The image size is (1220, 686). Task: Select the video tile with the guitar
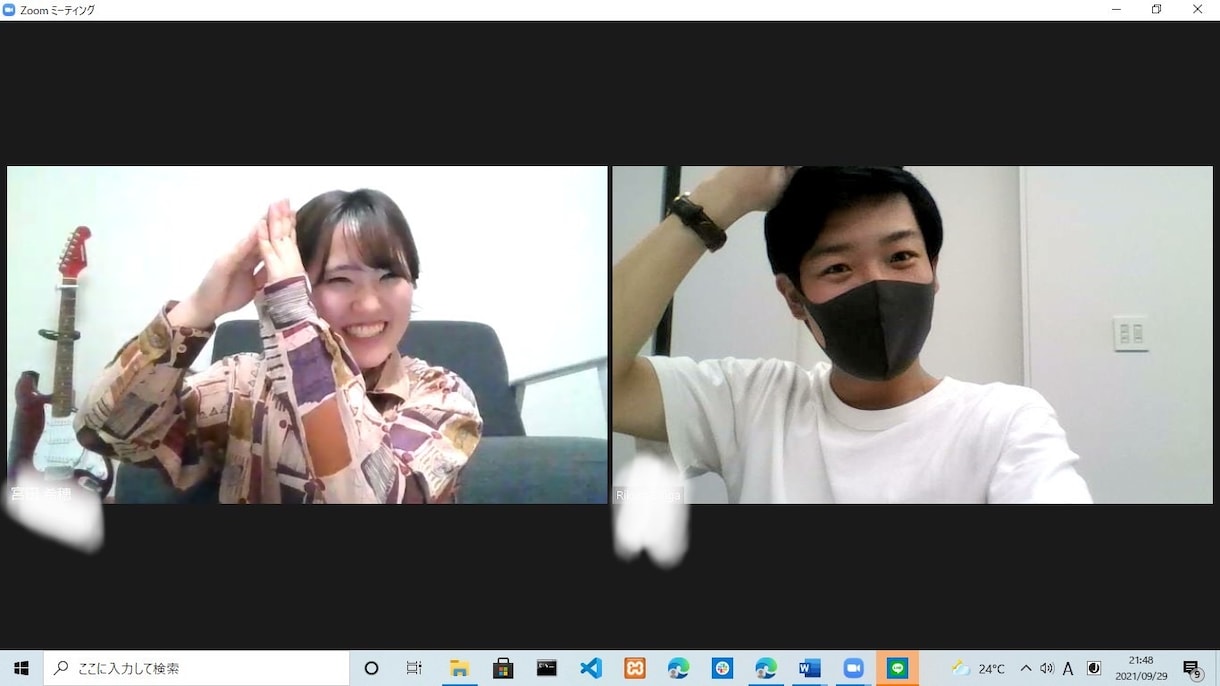point(307,335)
